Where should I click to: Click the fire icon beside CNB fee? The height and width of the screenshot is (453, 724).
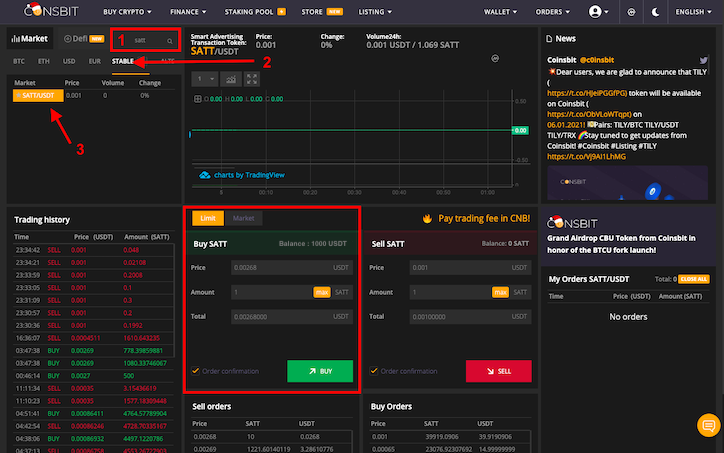pos(428,218)
